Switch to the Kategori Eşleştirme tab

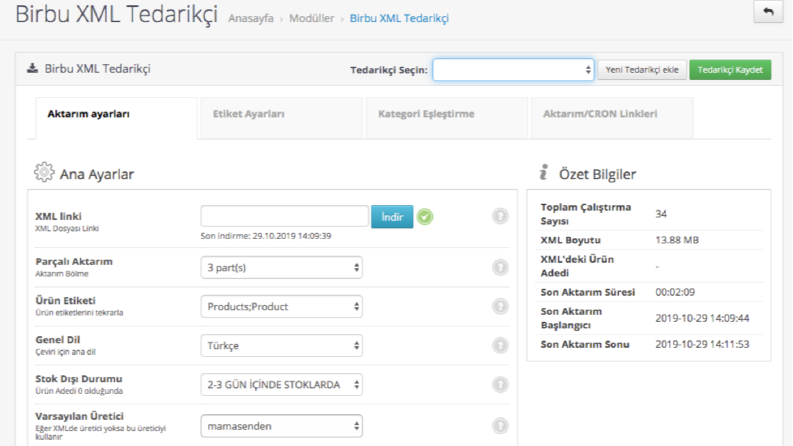[x=447, y=117]
